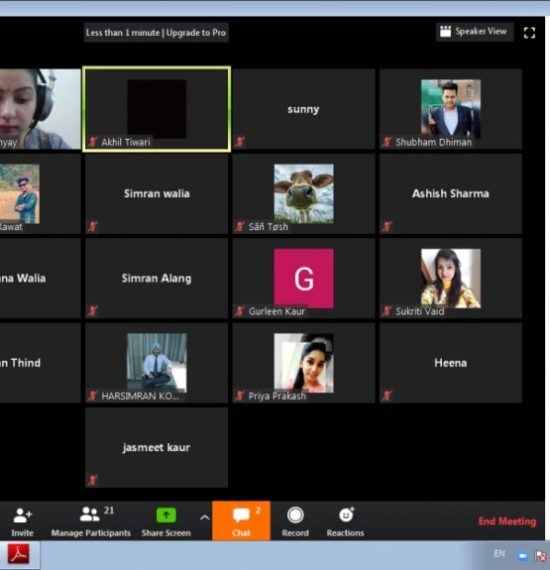Open the Chat panel

pyautogui.click(x=241, y=521)
